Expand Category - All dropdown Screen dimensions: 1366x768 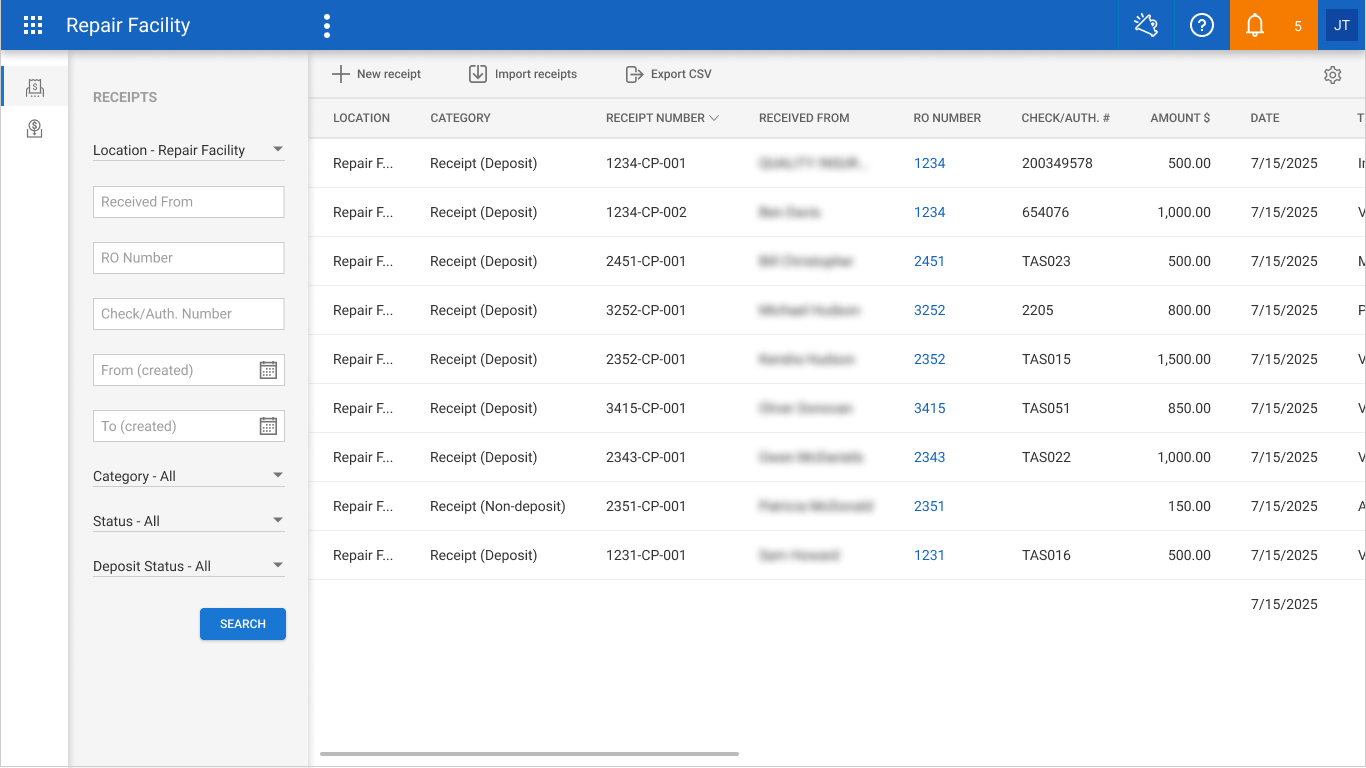pos(188,476)
